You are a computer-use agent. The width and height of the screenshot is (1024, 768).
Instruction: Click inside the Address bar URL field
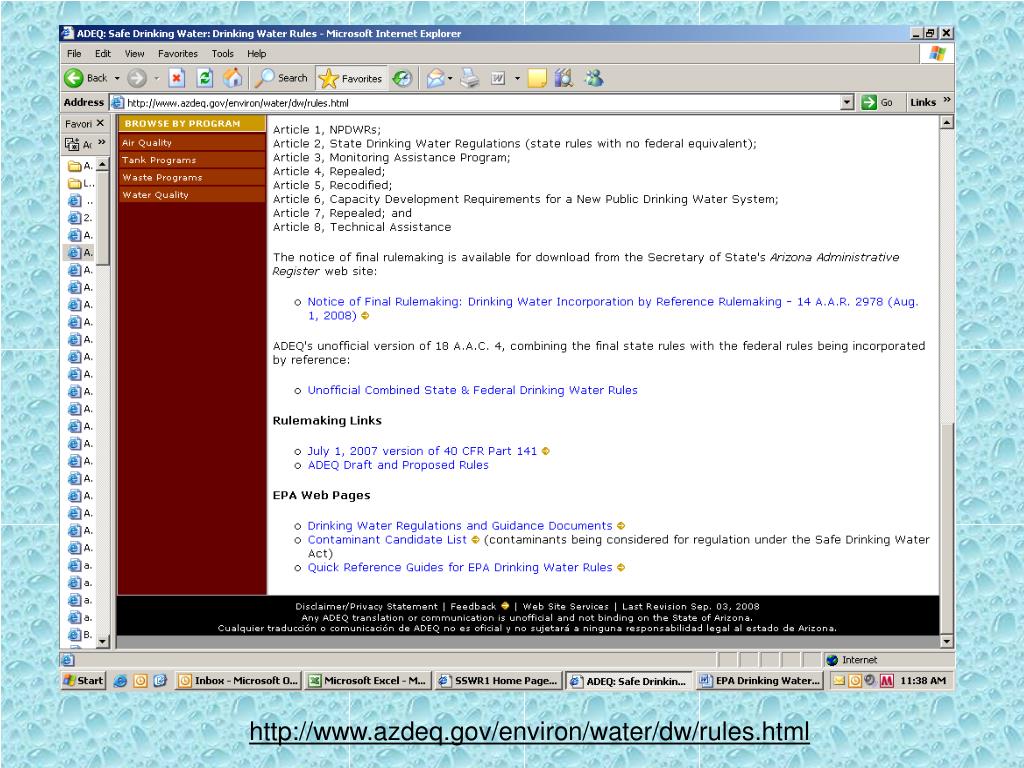point(482,103)
